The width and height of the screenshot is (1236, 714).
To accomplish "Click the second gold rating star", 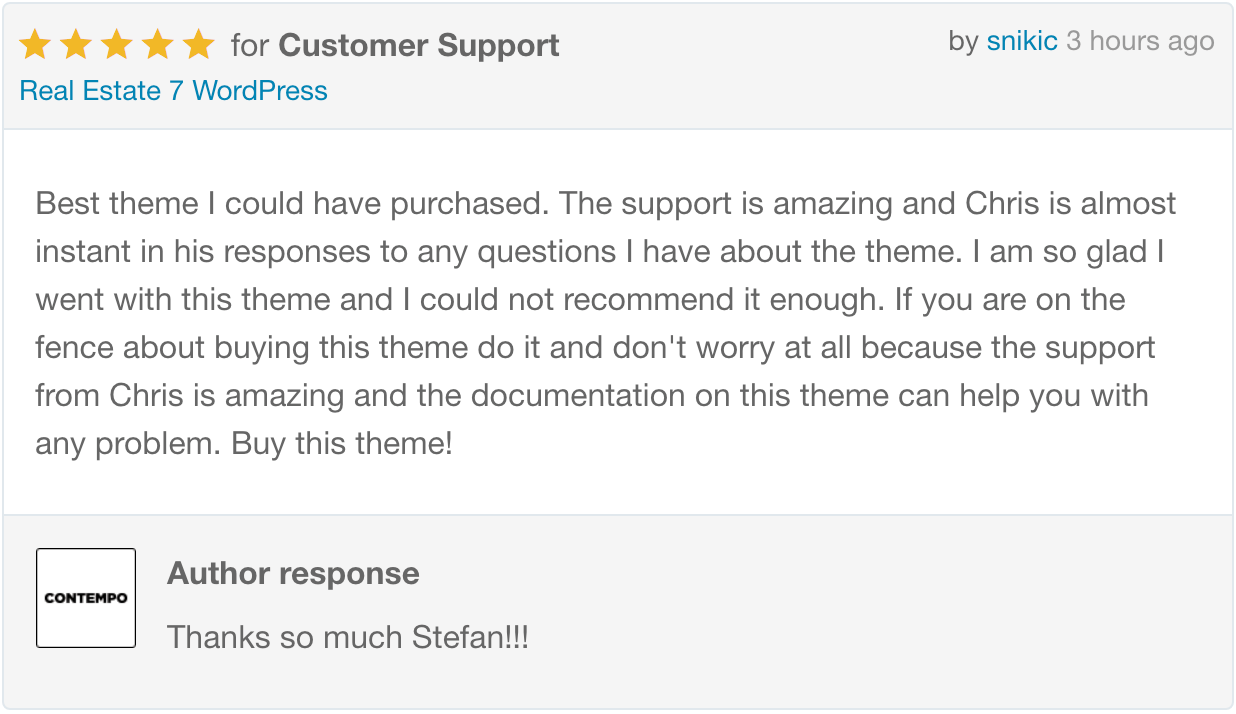I will 76,45.
